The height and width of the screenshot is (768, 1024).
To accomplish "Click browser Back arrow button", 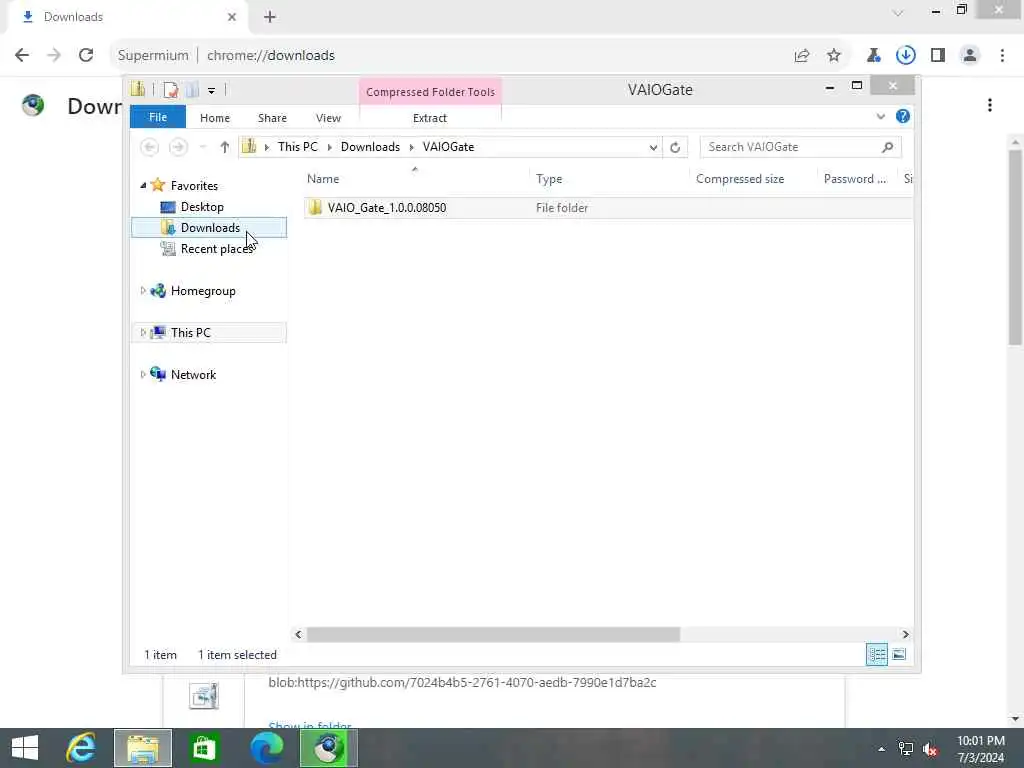I will click(22, 56).
